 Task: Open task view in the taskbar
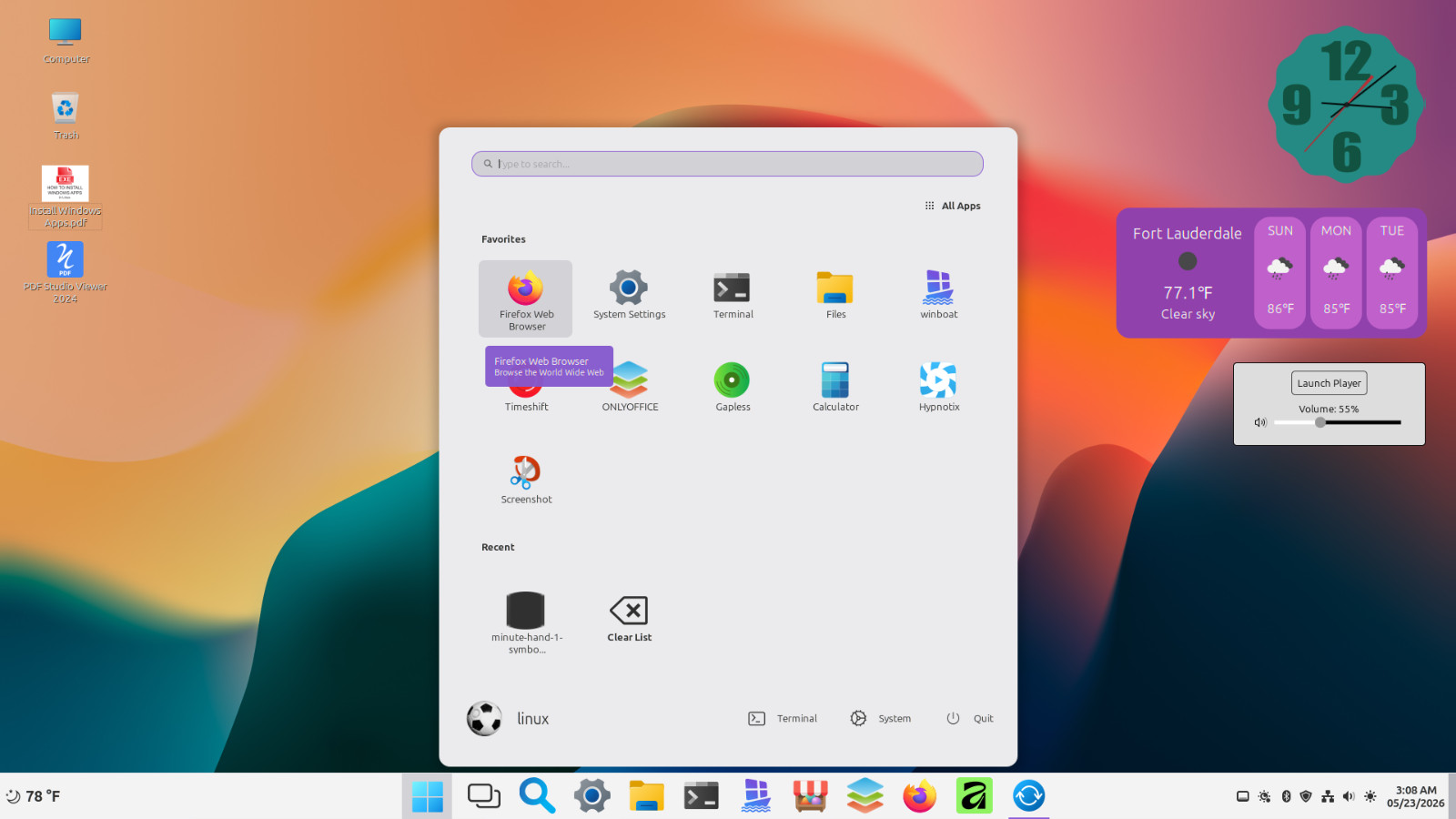click(x=483, y=796)
